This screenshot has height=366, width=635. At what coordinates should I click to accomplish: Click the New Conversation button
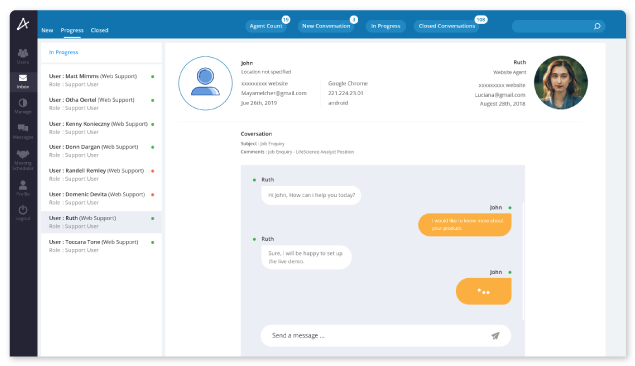tap(326, 26)
